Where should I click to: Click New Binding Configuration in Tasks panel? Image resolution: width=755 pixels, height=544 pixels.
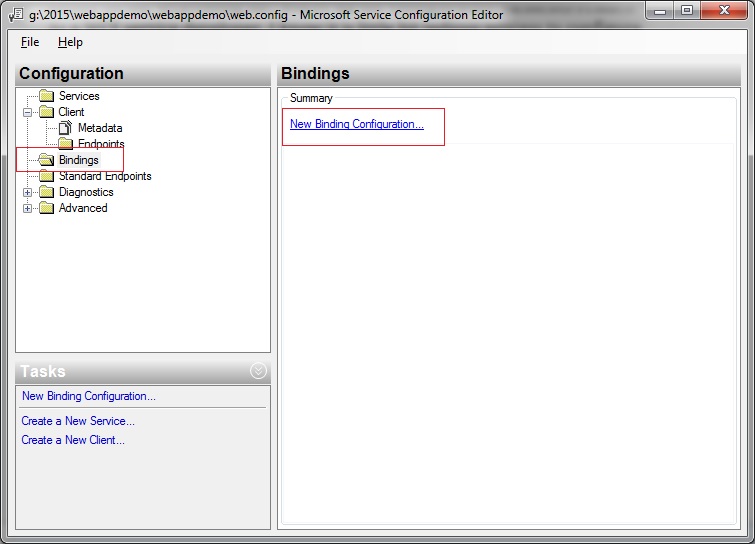89,396
